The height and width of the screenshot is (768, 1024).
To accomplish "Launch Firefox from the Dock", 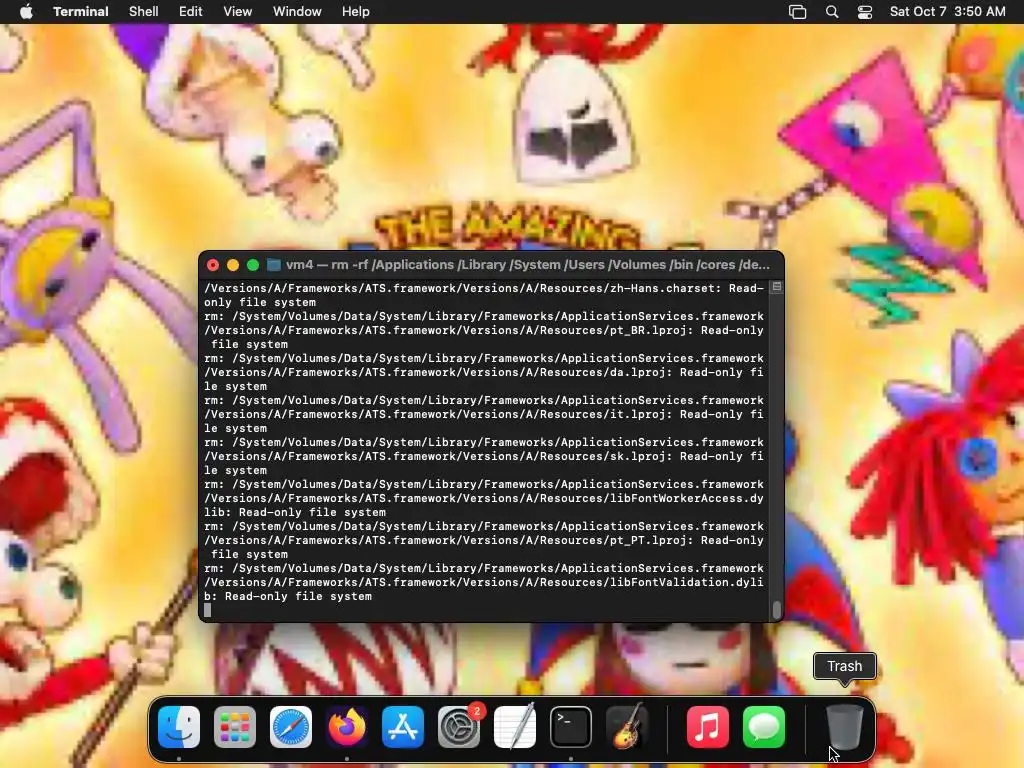I will 347,727.
